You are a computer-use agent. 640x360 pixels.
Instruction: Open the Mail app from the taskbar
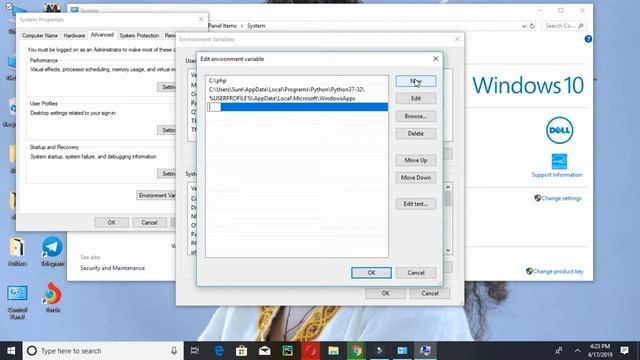[264, 351]
